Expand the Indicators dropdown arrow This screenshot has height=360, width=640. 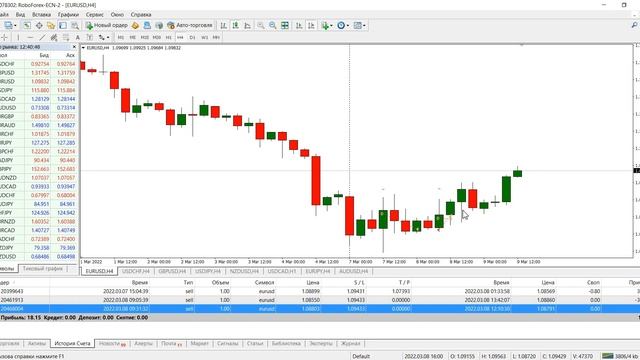click(x=331, y=25)
